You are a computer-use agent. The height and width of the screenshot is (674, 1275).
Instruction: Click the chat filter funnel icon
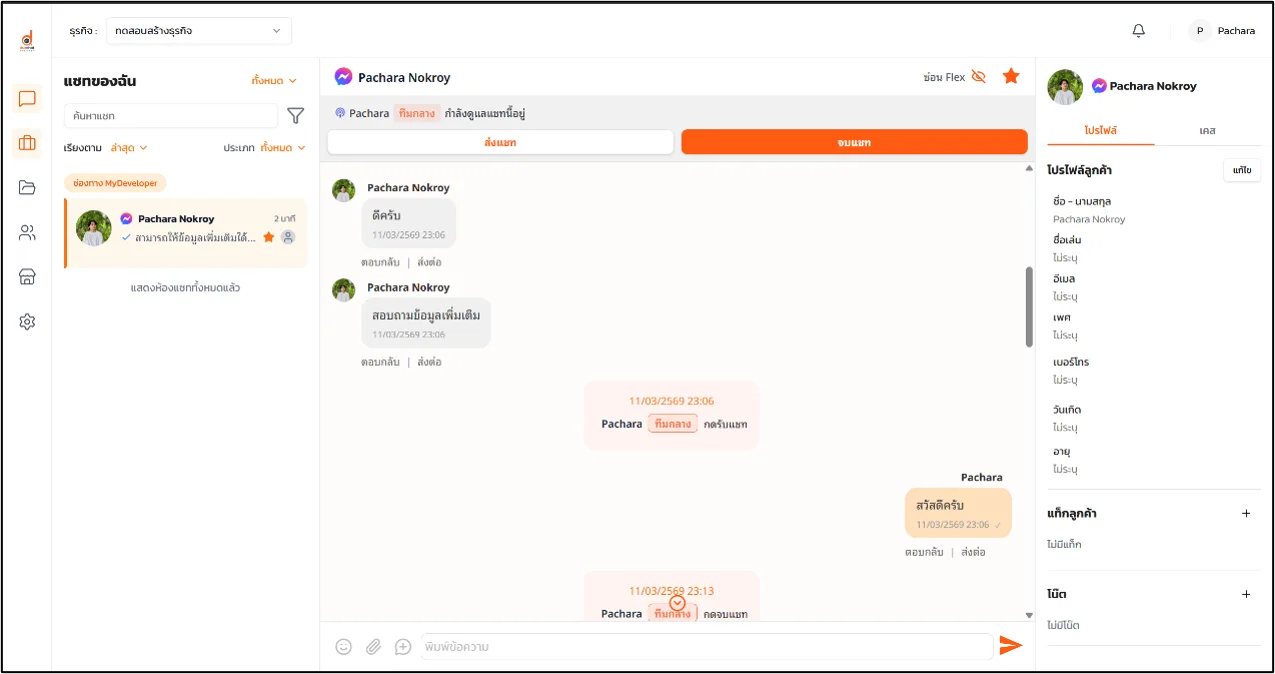295,116
